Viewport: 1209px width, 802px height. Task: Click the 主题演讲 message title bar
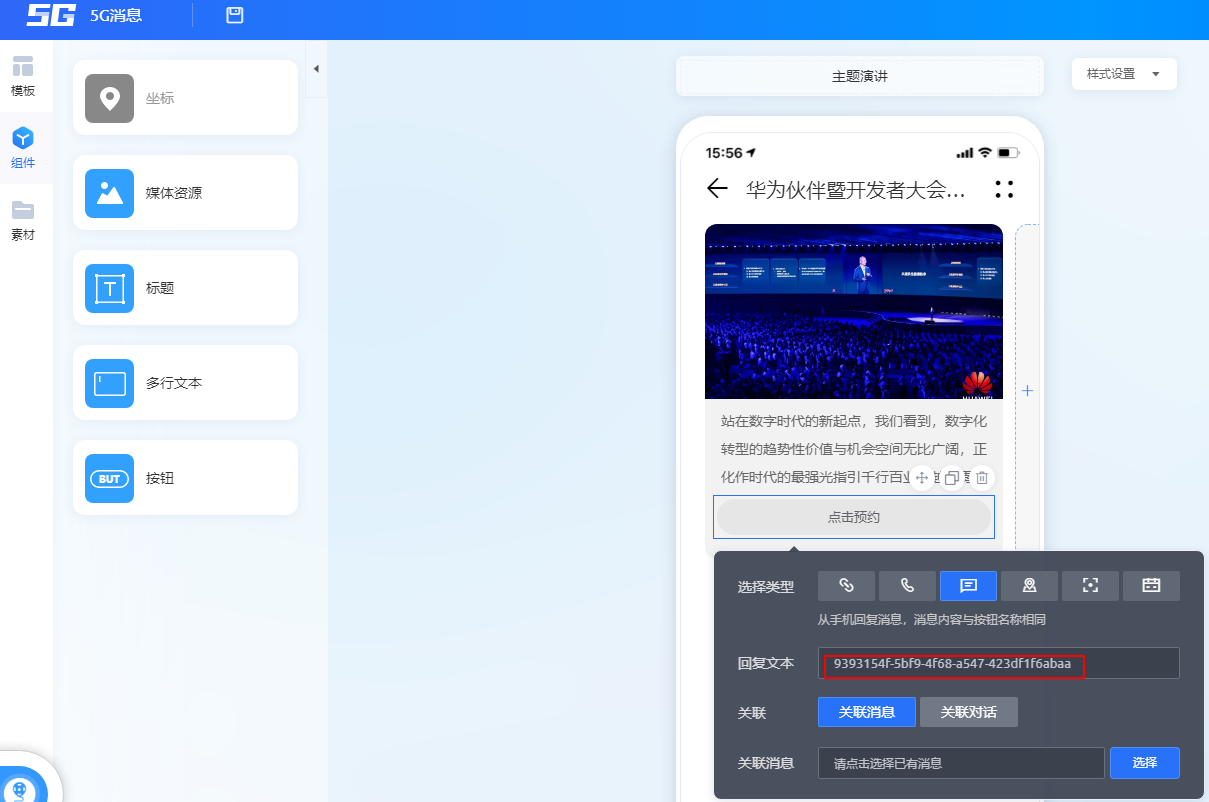click(x=860, y=76)
